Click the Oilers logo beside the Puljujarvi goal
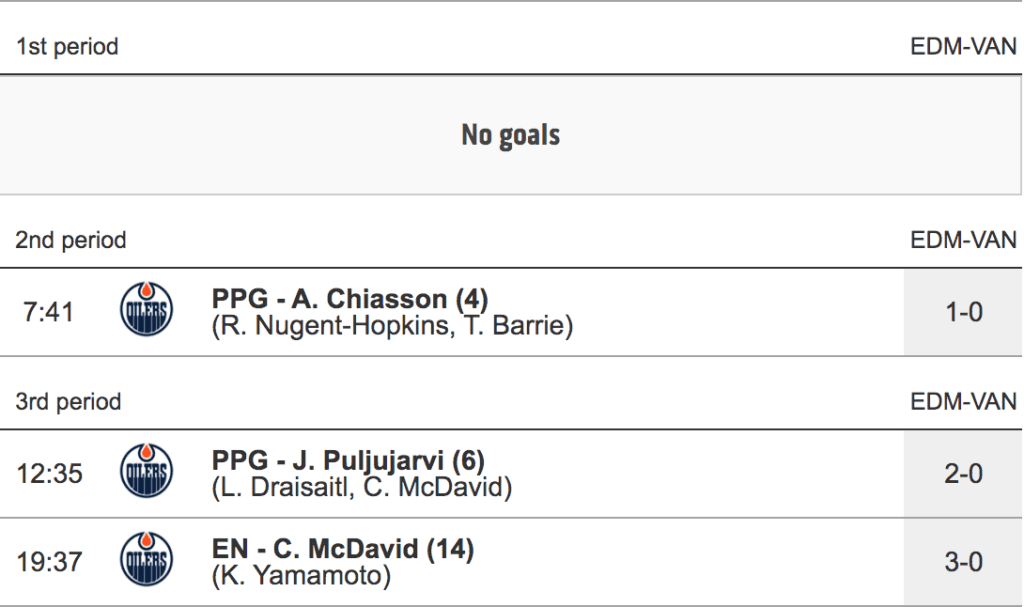This screenshot has height=607, width=1024. 146,472
